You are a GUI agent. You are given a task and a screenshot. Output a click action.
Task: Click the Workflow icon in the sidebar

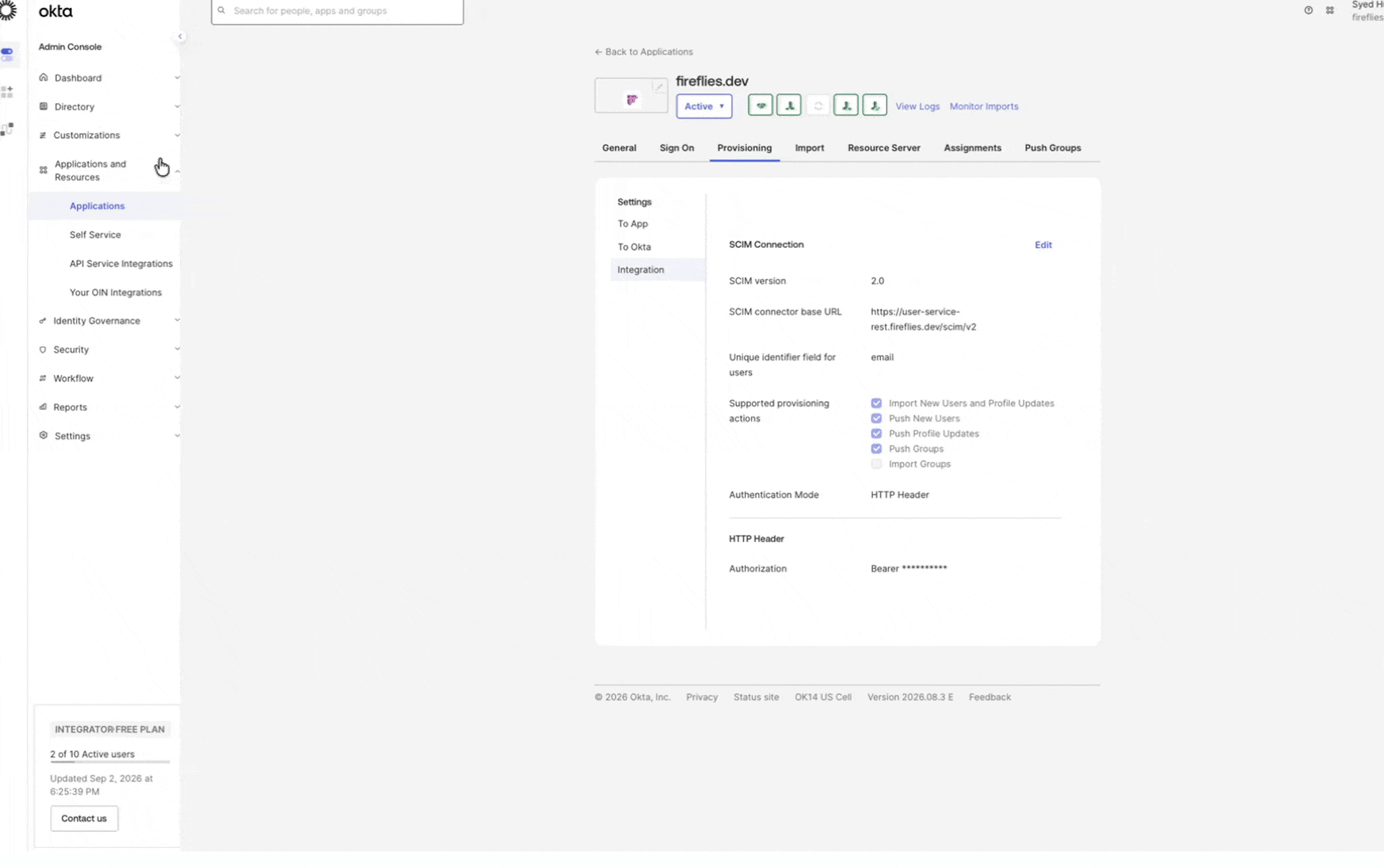[x=43, y=379]
